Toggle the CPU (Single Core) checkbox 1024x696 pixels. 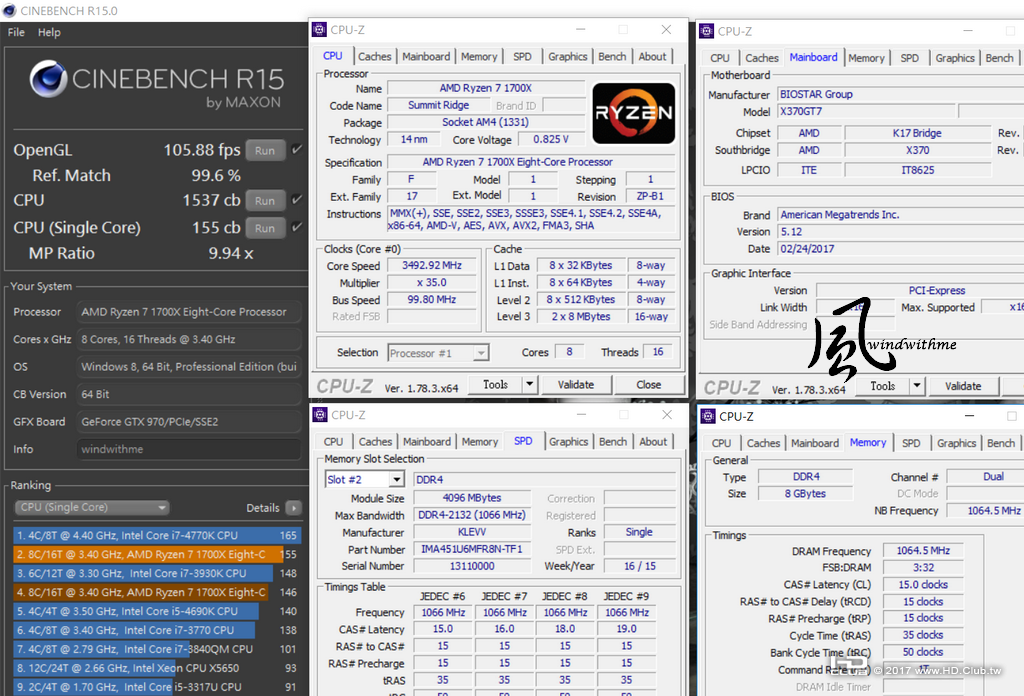click(296, 227)
